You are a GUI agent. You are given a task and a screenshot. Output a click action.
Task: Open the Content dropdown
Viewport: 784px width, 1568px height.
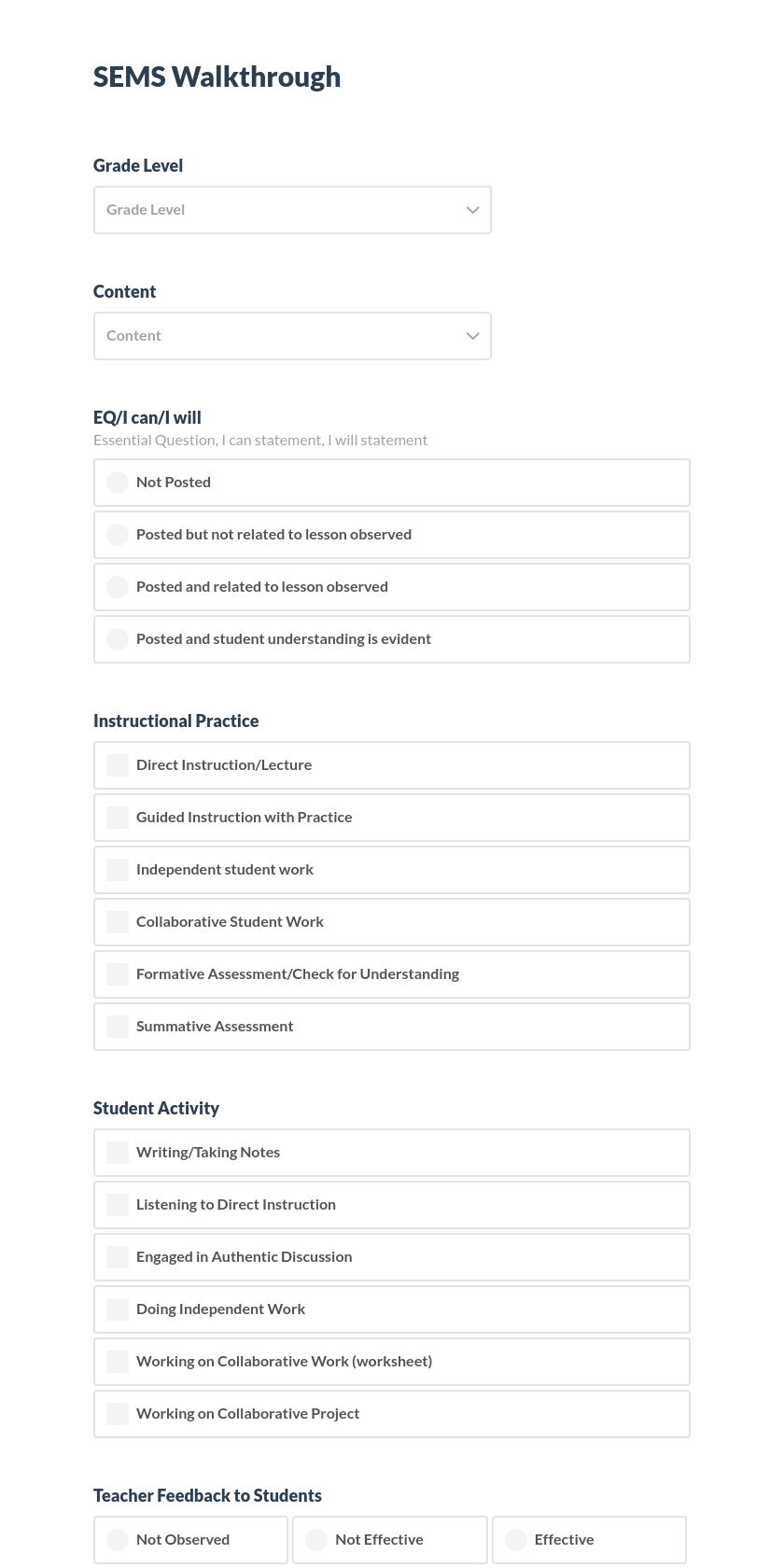tap(292, 335)
